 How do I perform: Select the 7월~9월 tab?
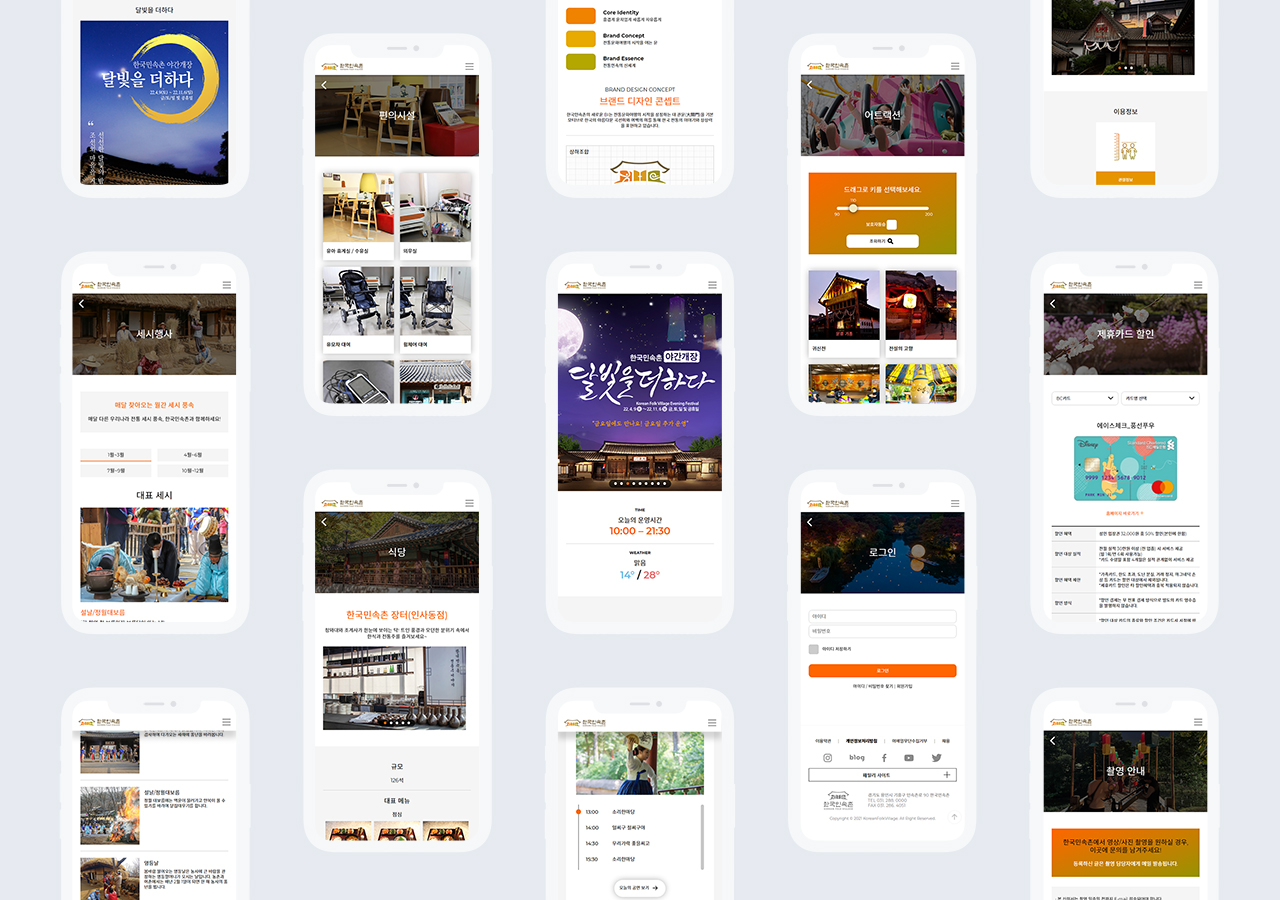click(x=116, y=470)
